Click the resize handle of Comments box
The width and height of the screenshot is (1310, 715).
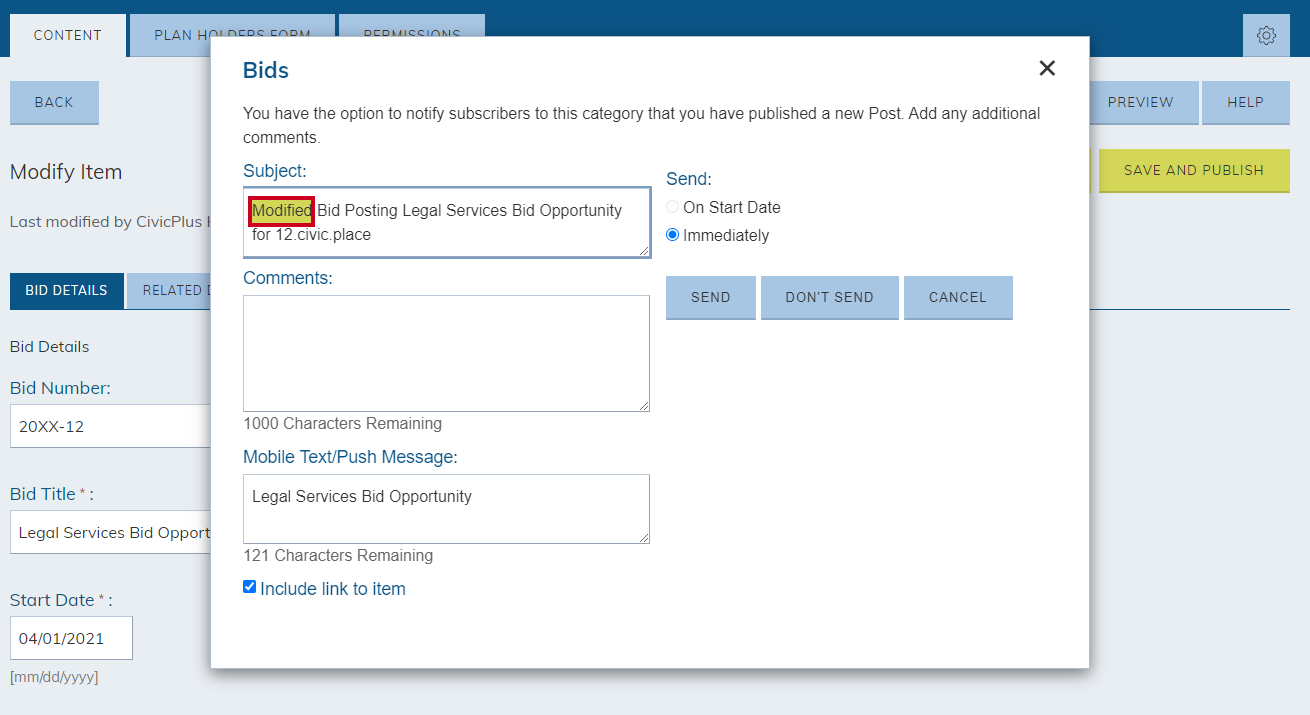tap(643, 405)
